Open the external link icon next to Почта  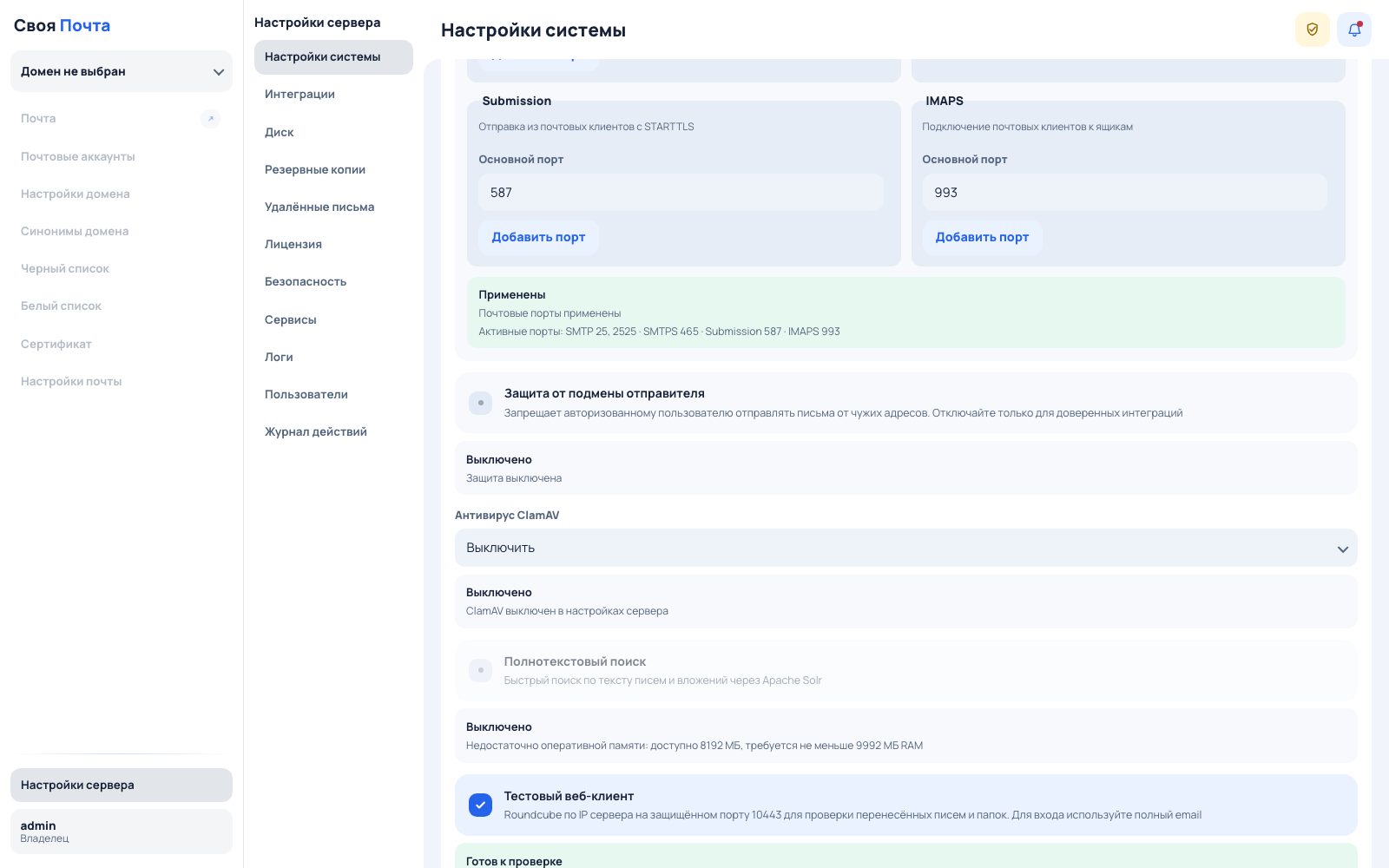click(210, 118)
